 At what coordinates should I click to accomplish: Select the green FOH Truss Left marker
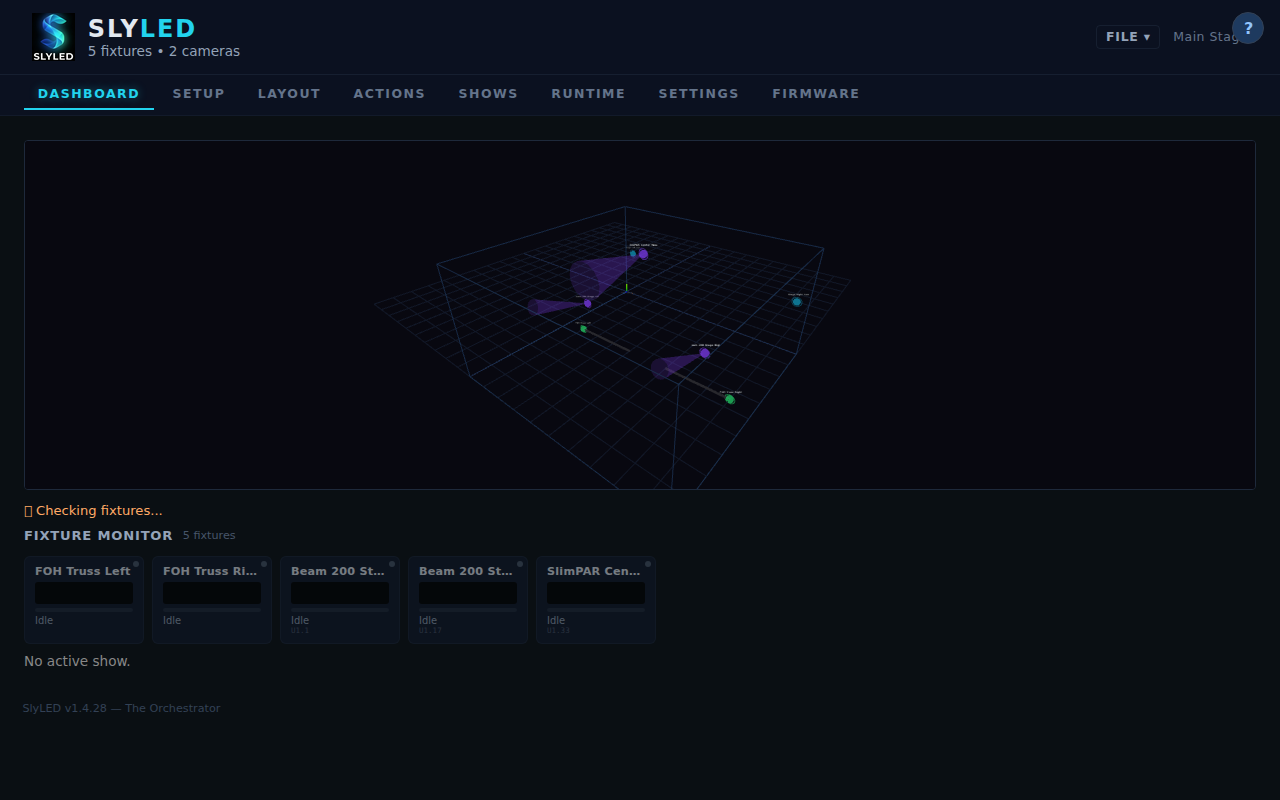click(584, 328)
